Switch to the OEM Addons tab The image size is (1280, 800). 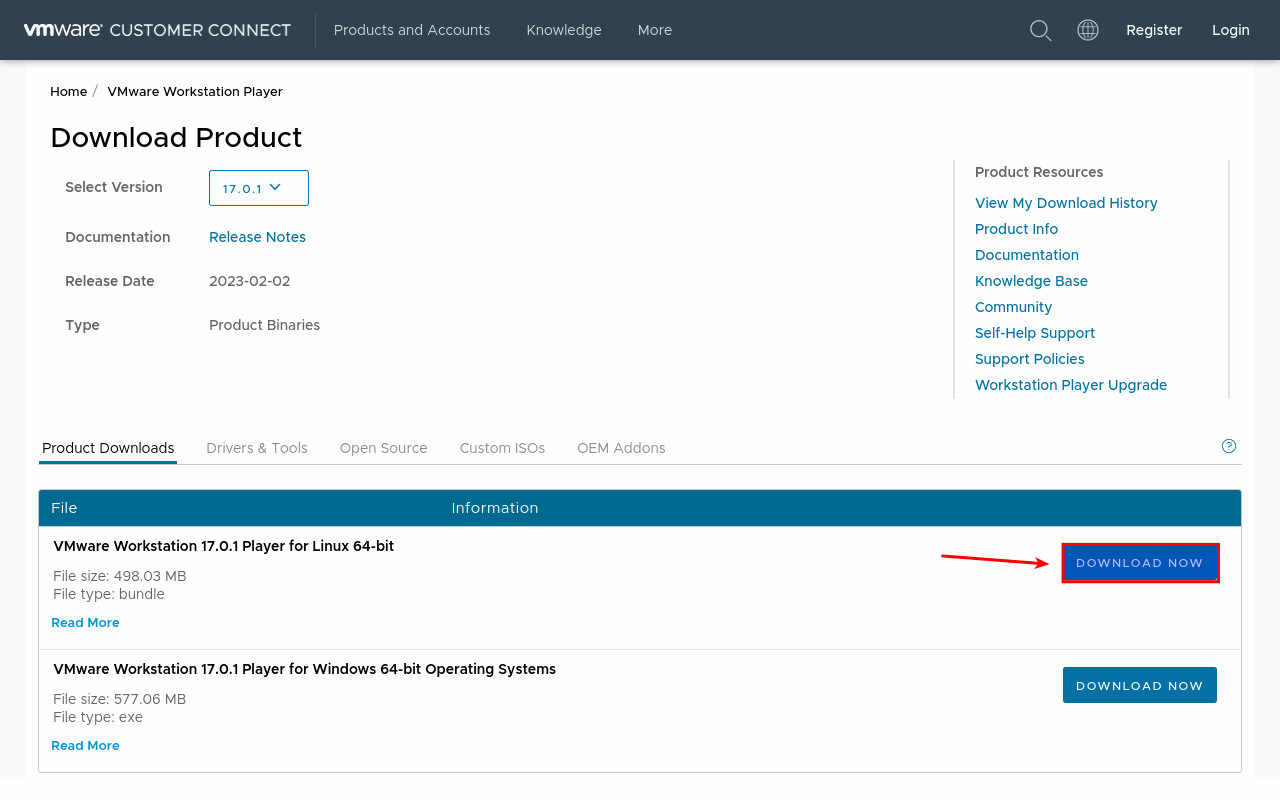621,448
